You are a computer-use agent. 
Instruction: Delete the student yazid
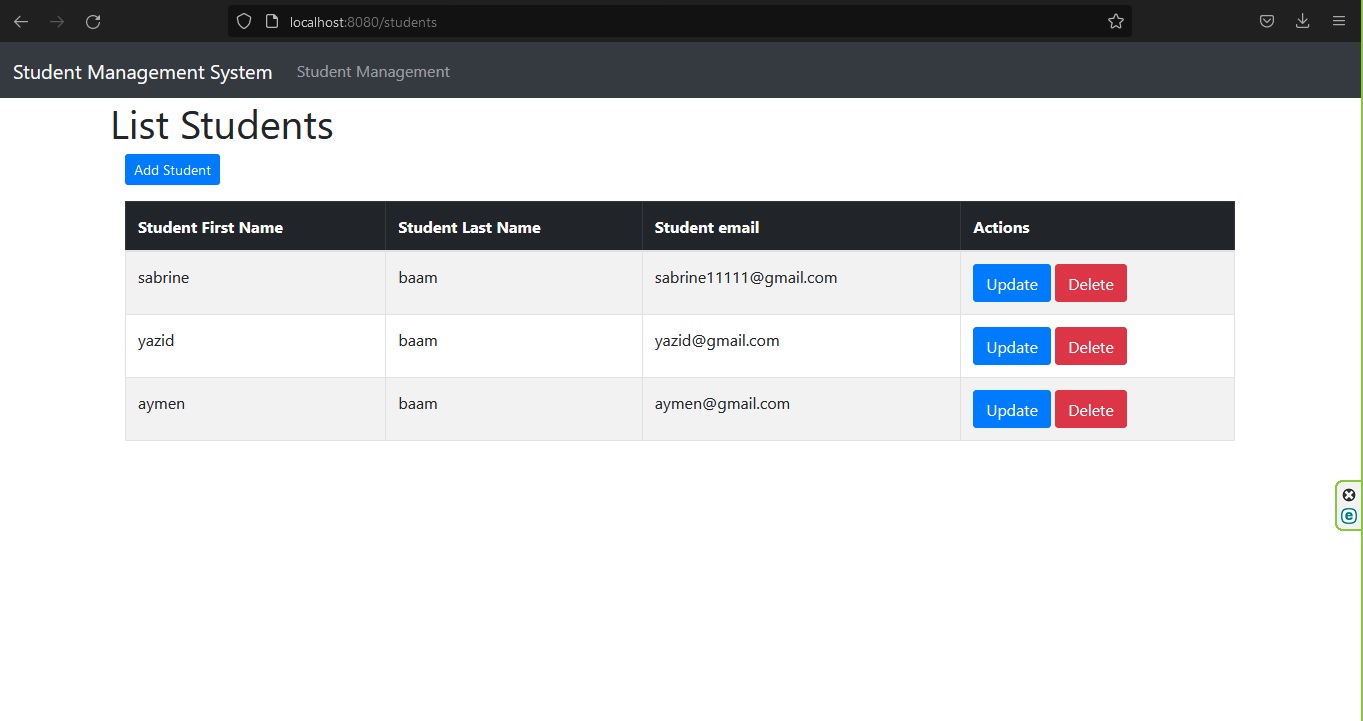click(x=1090, y=347)
